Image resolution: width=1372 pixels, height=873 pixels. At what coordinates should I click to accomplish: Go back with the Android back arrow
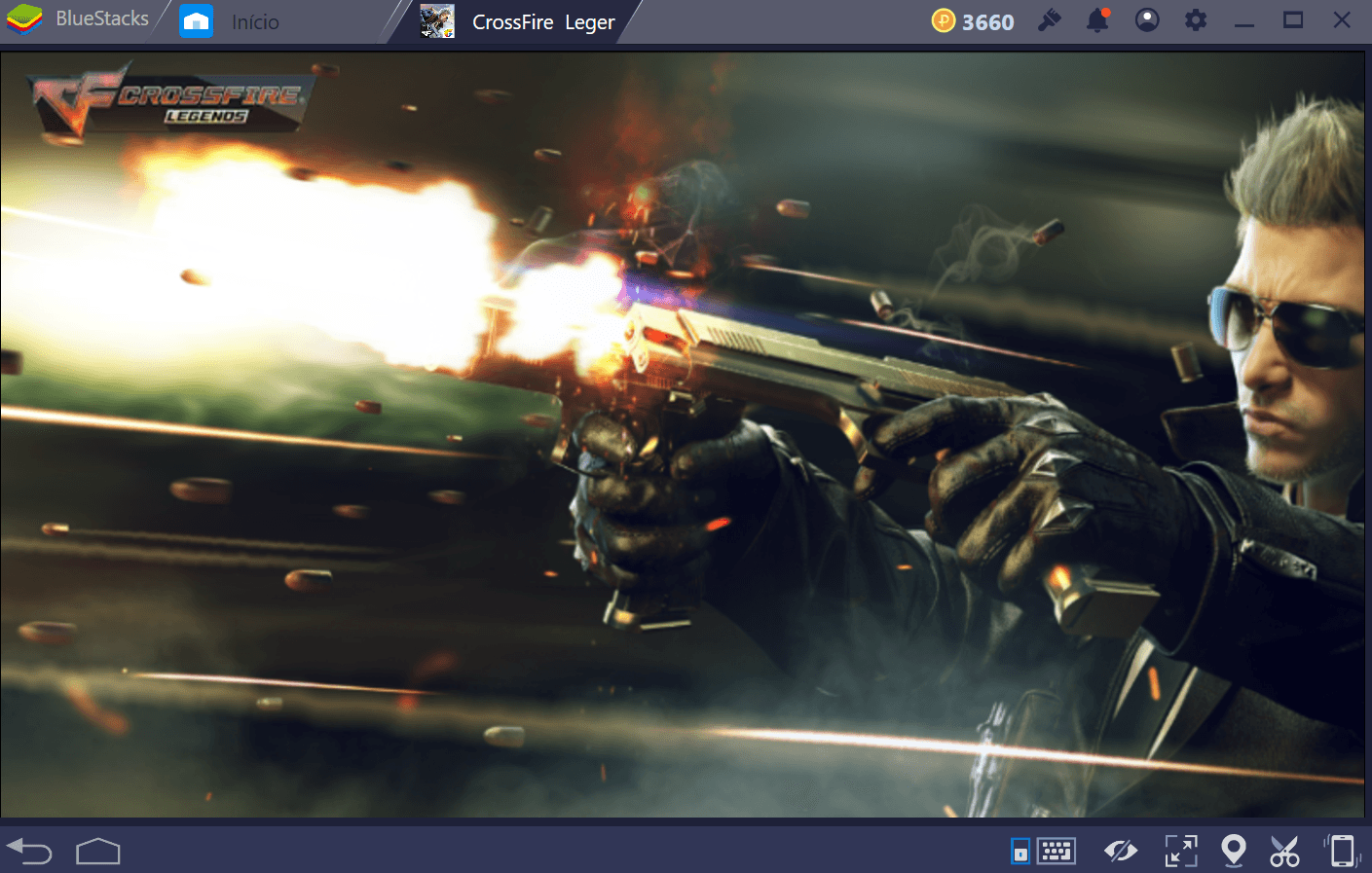coord(29,852)
